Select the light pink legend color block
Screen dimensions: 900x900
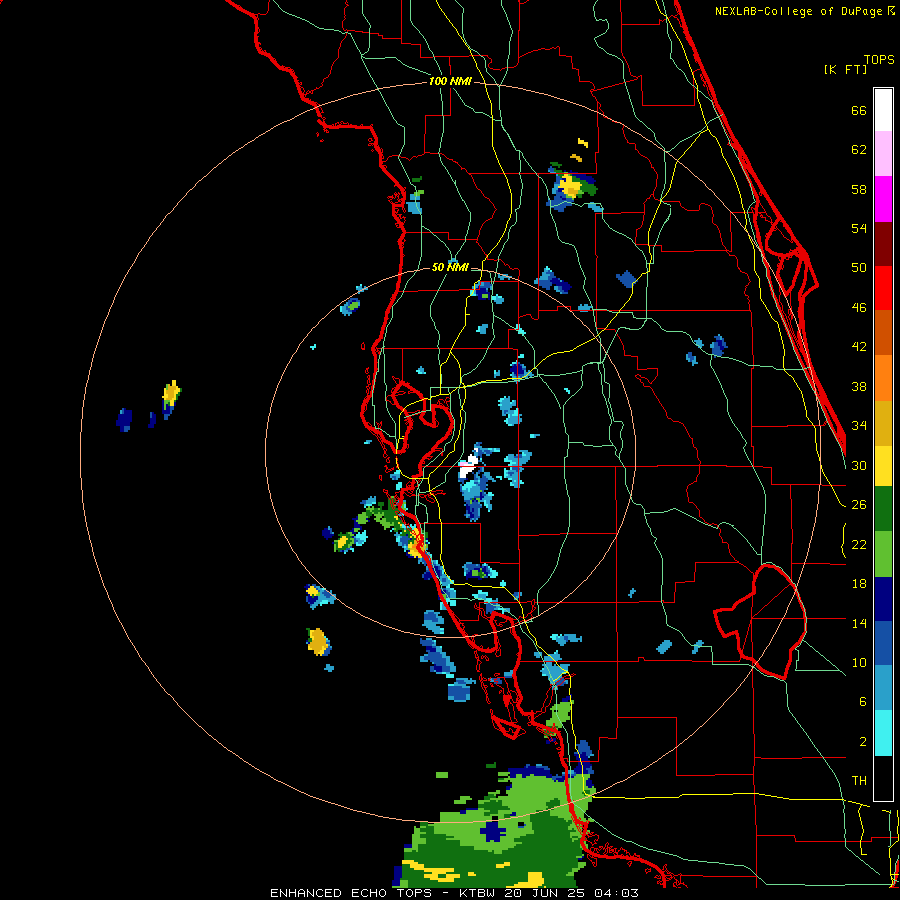pyautogui.click(x=883, y=153)
